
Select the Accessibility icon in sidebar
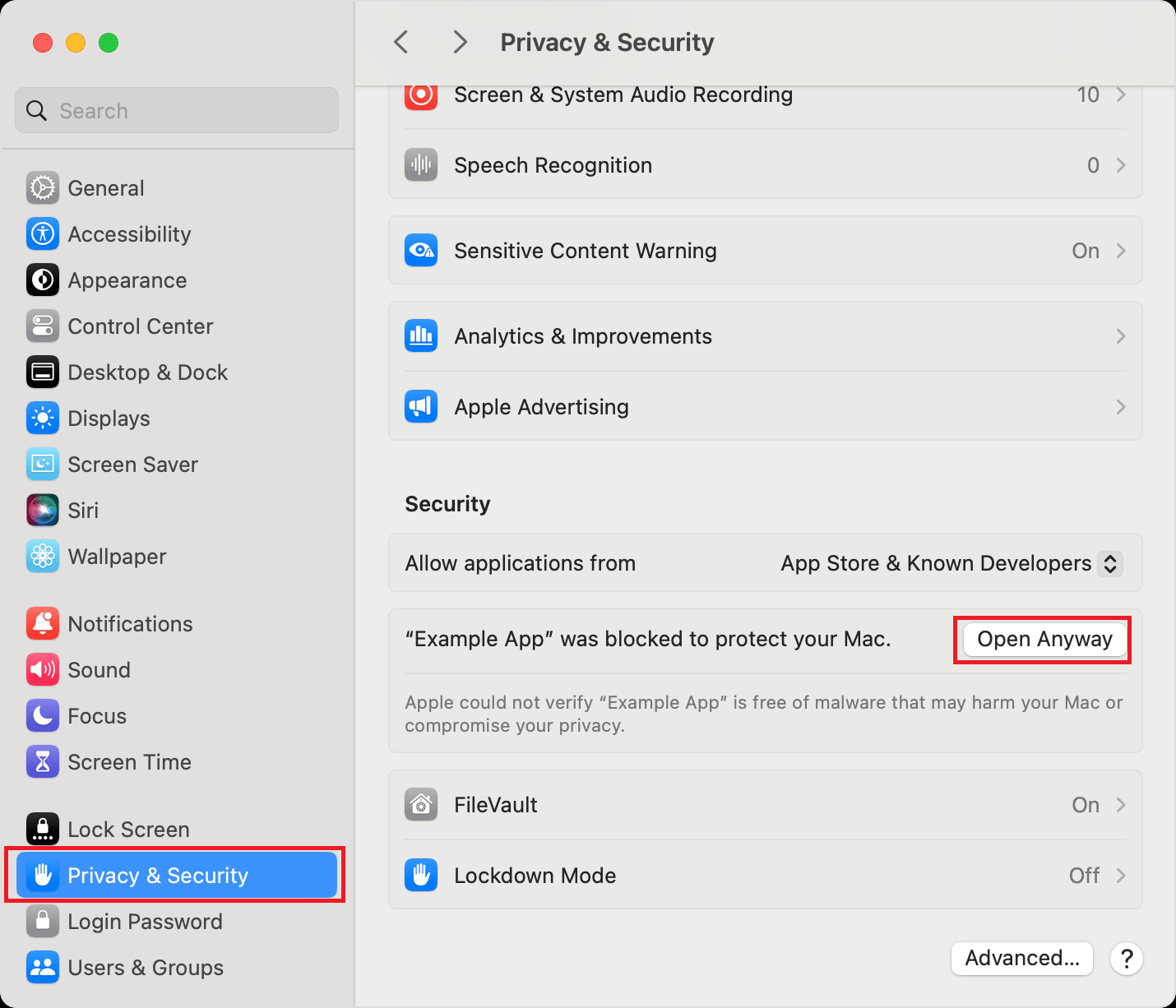coord(43,234)
